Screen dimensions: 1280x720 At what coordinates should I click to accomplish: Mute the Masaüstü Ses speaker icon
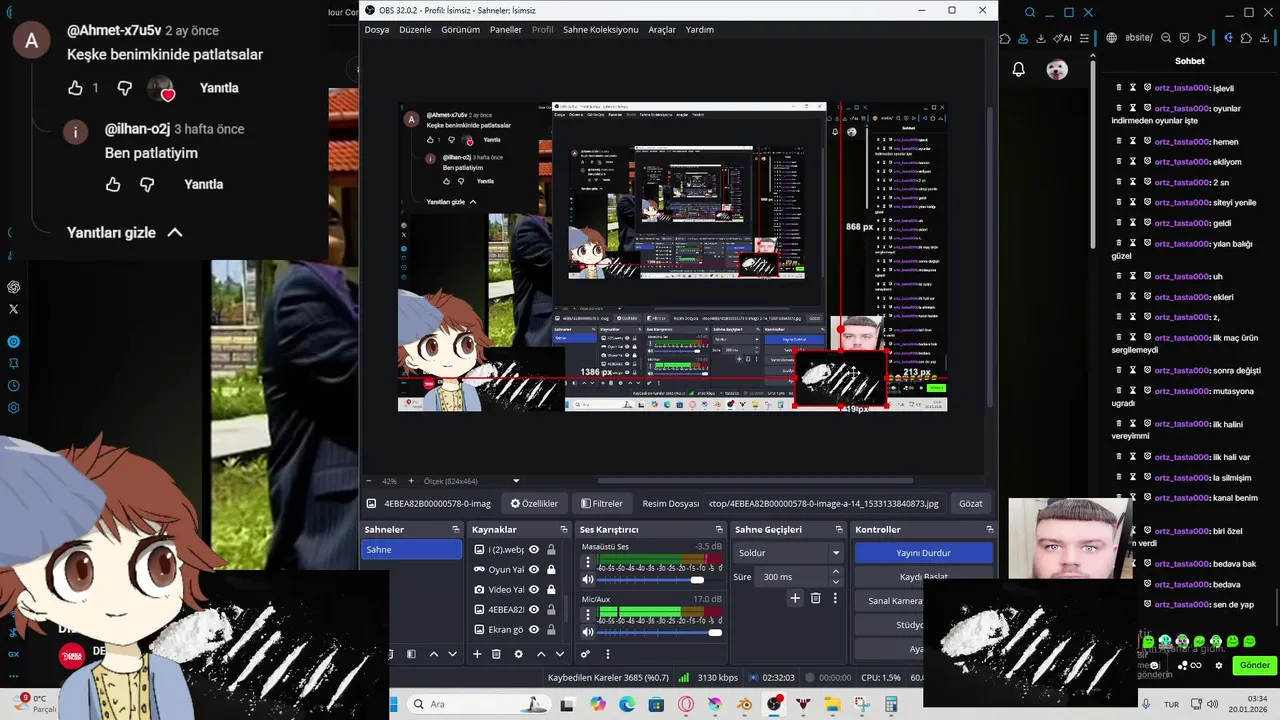(588, 580)
